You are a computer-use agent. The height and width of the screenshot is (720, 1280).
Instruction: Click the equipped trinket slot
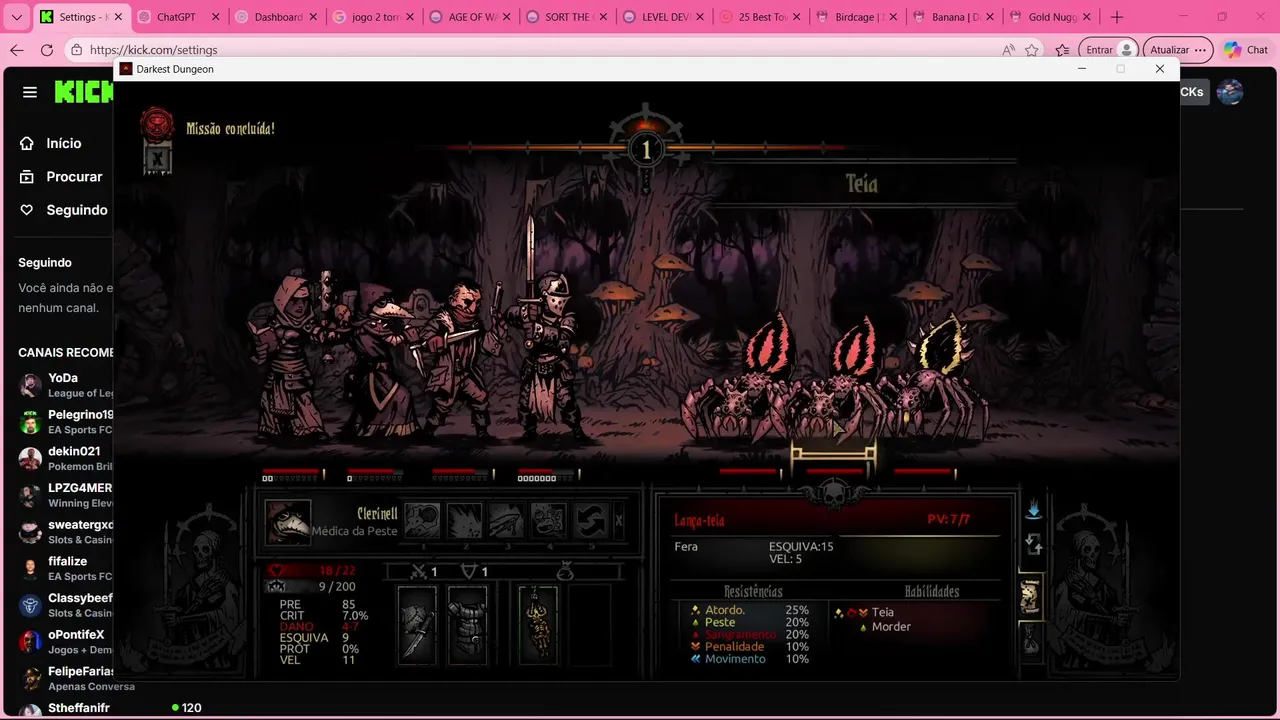tap(539, 625)
